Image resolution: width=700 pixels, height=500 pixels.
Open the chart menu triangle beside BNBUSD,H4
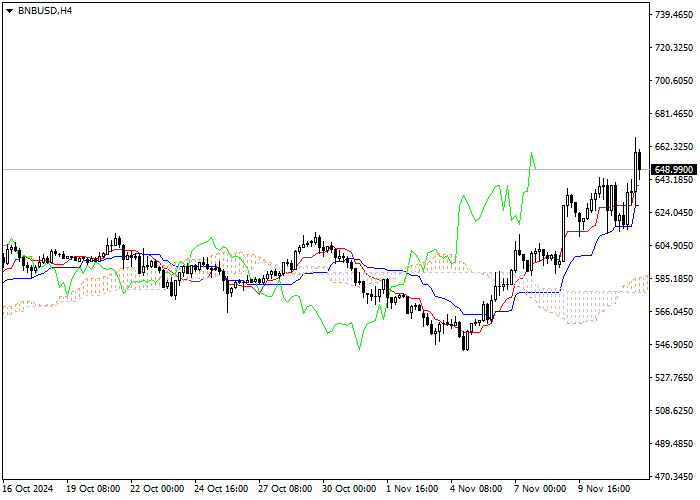click(x=9, y=11)
